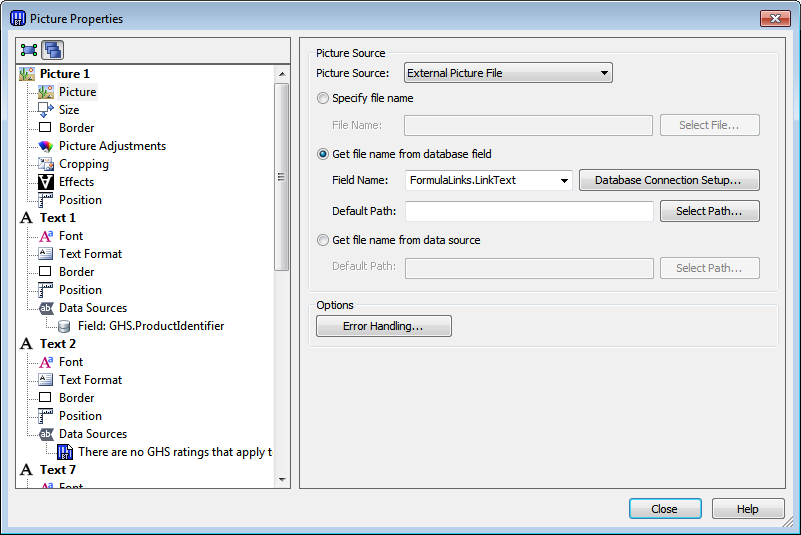Select Position under Text 1
801x535 pixels.
(80, 290)
